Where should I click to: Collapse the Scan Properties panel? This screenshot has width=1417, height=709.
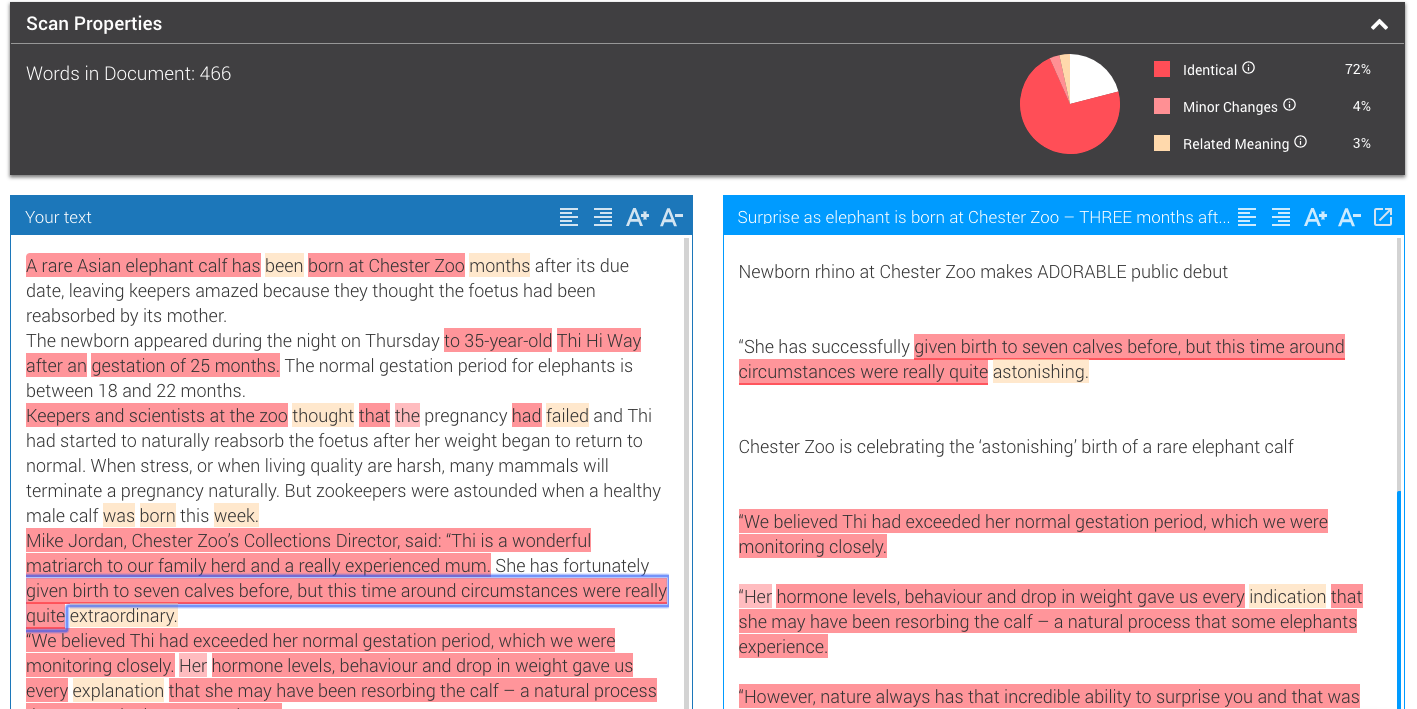[x=1379, y=25]
